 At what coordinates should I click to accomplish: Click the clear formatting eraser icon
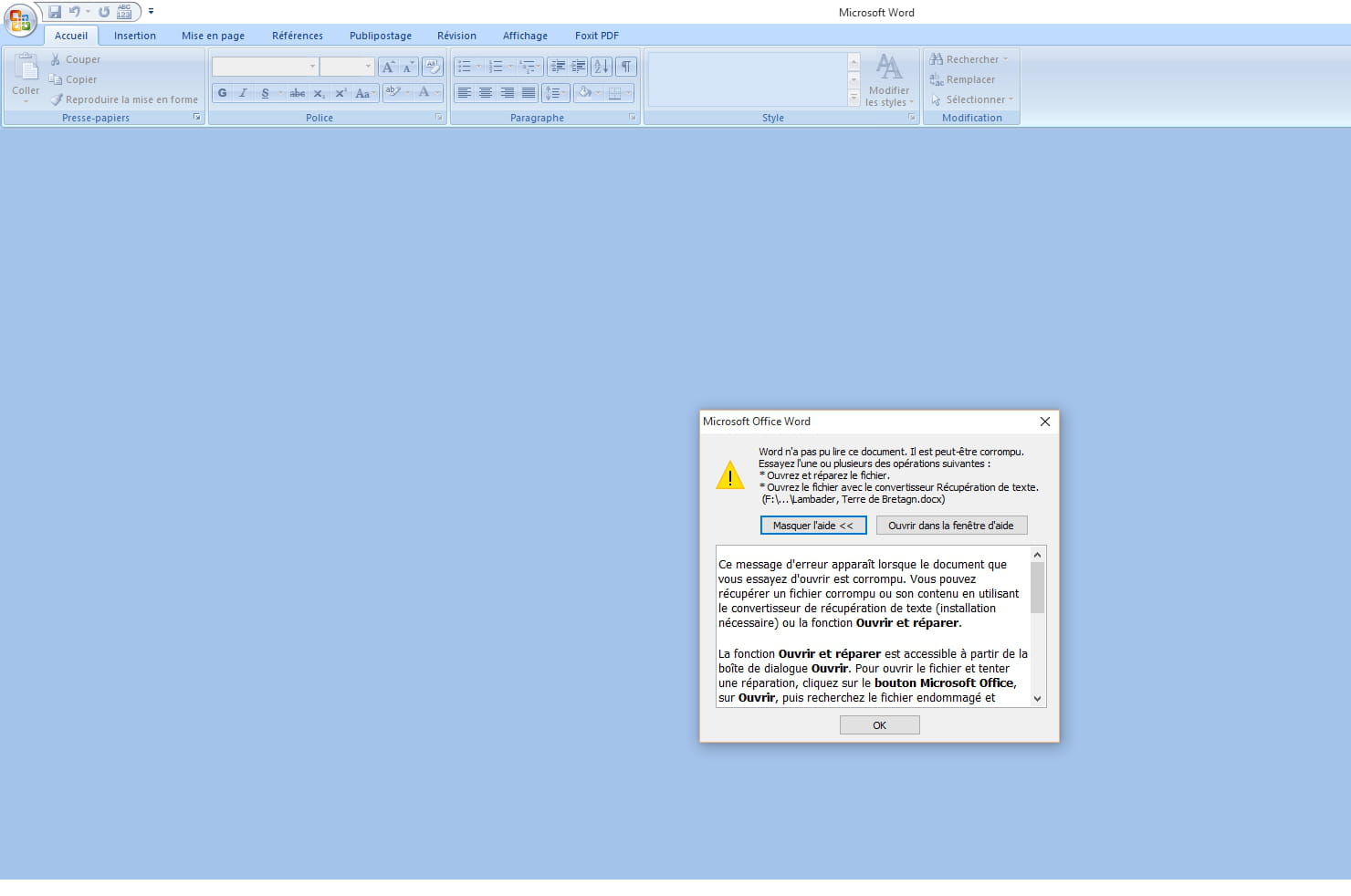(433, 67)
